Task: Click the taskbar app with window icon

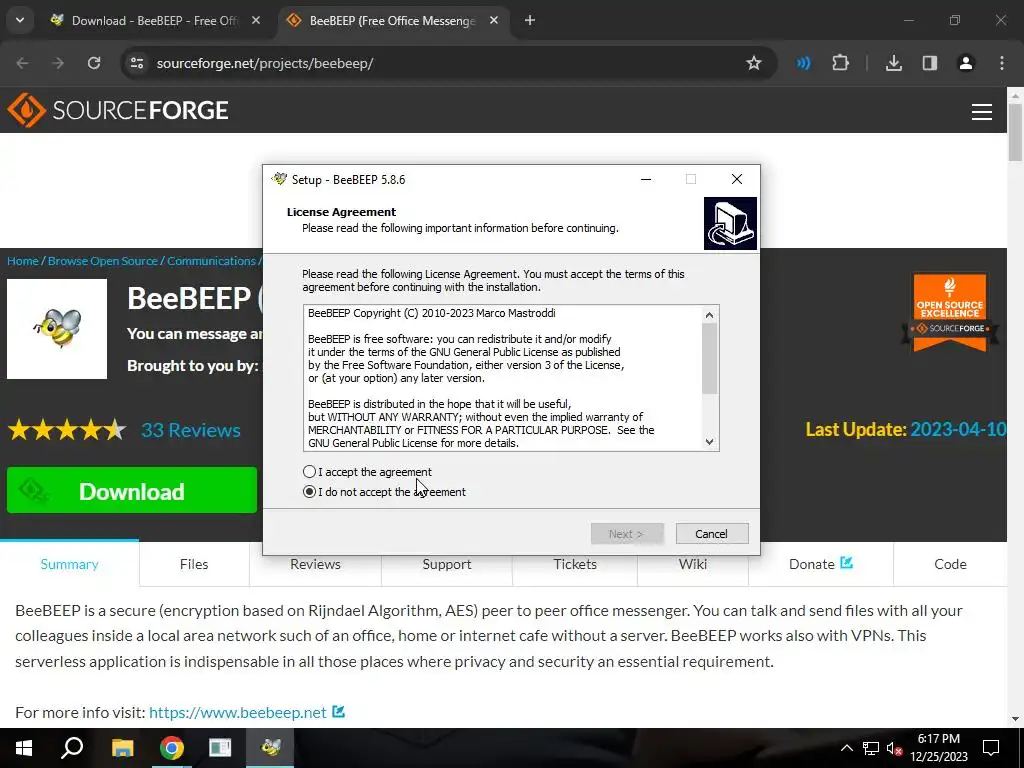Action: point(220,748)
